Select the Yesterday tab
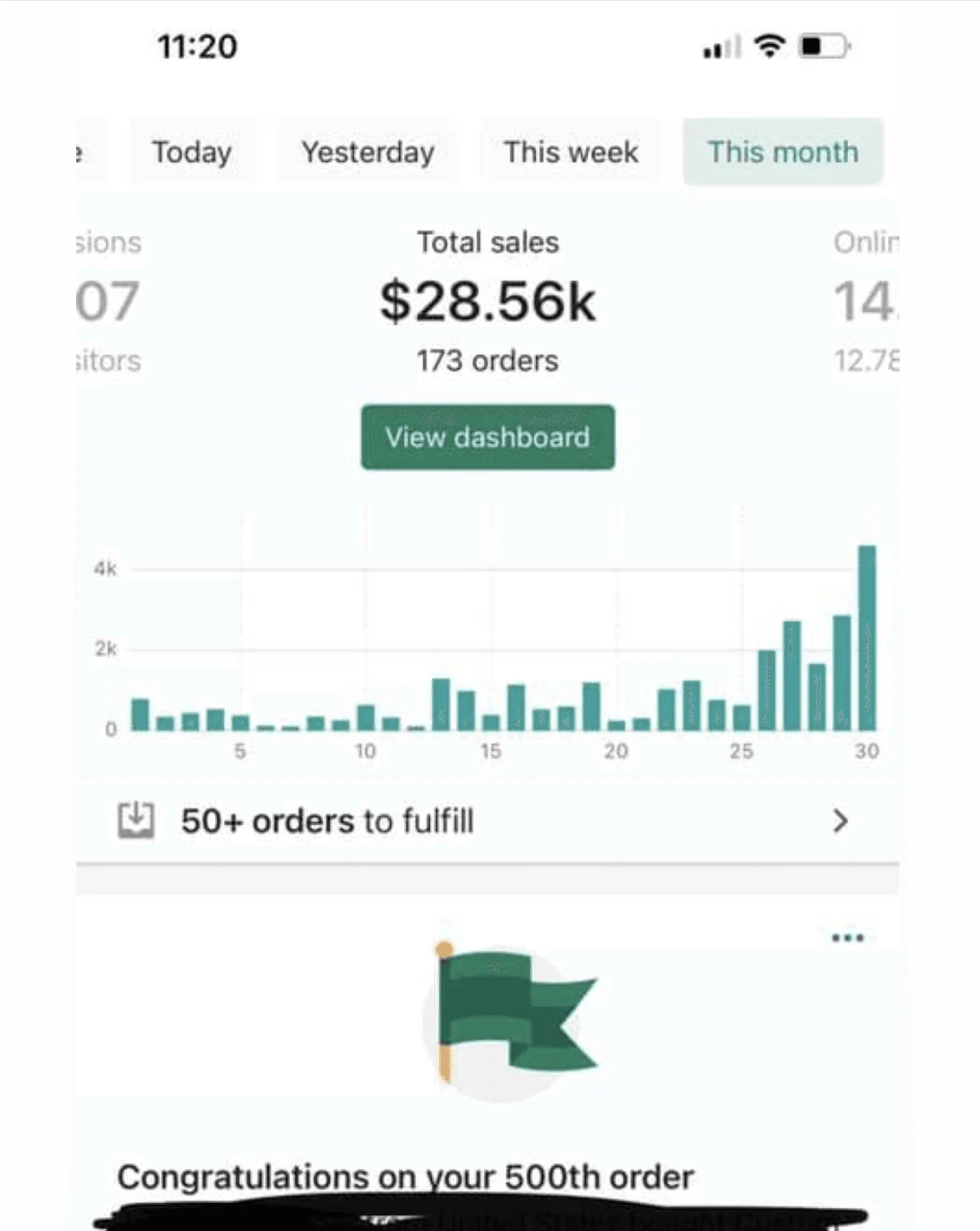Screen dimensions: 980x1231 (x=368, y=152)
